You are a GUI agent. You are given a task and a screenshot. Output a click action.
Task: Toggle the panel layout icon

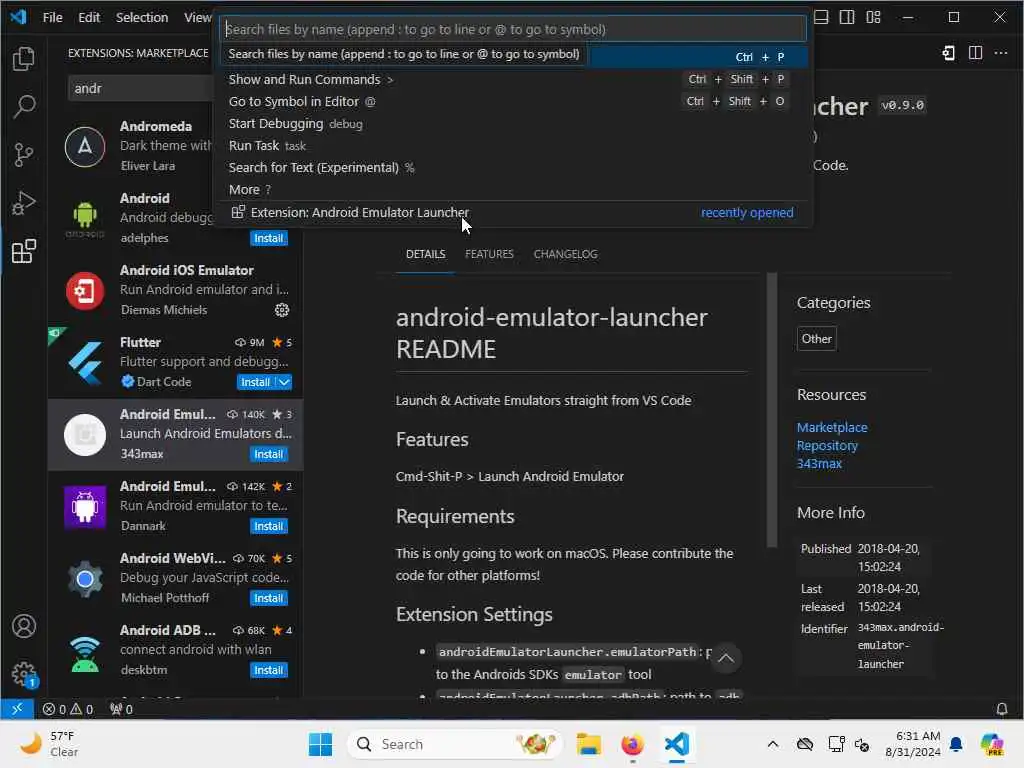click(822, 17)
